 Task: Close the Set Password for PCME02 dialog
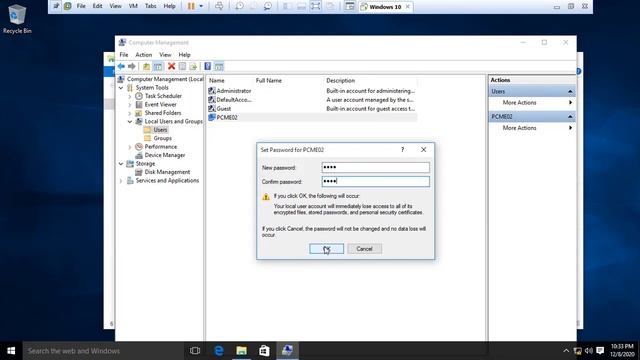coord(424,150)
